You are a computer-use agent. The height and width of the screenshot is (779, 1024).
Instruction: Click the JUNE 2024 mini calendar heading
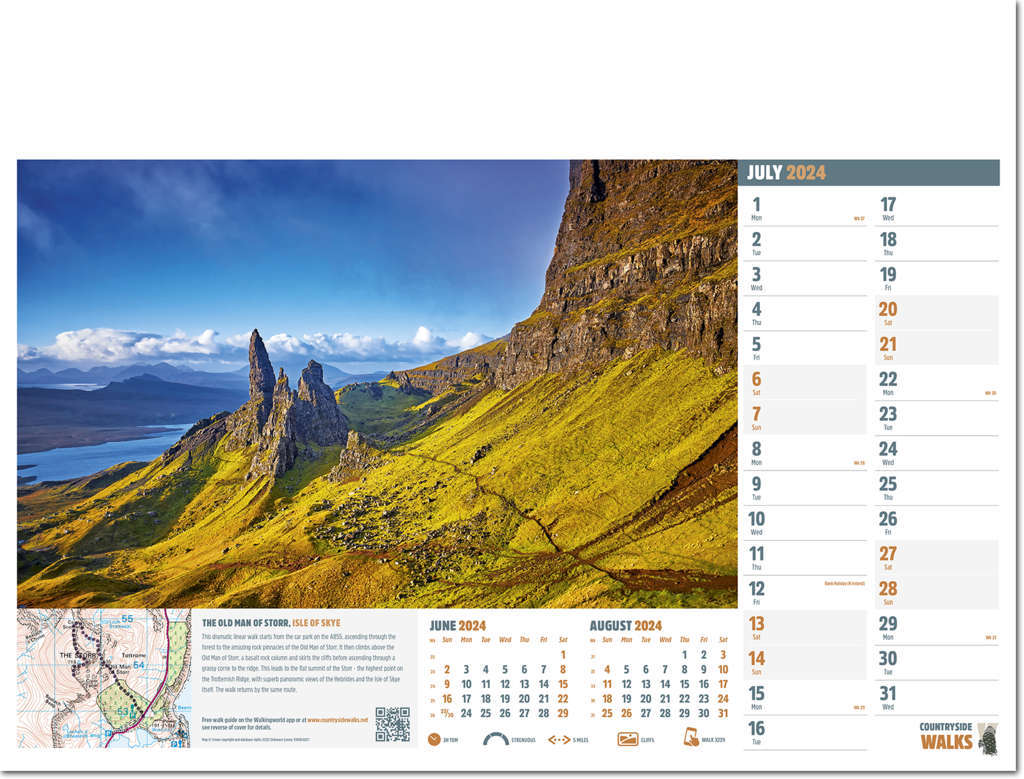(458, 626)
